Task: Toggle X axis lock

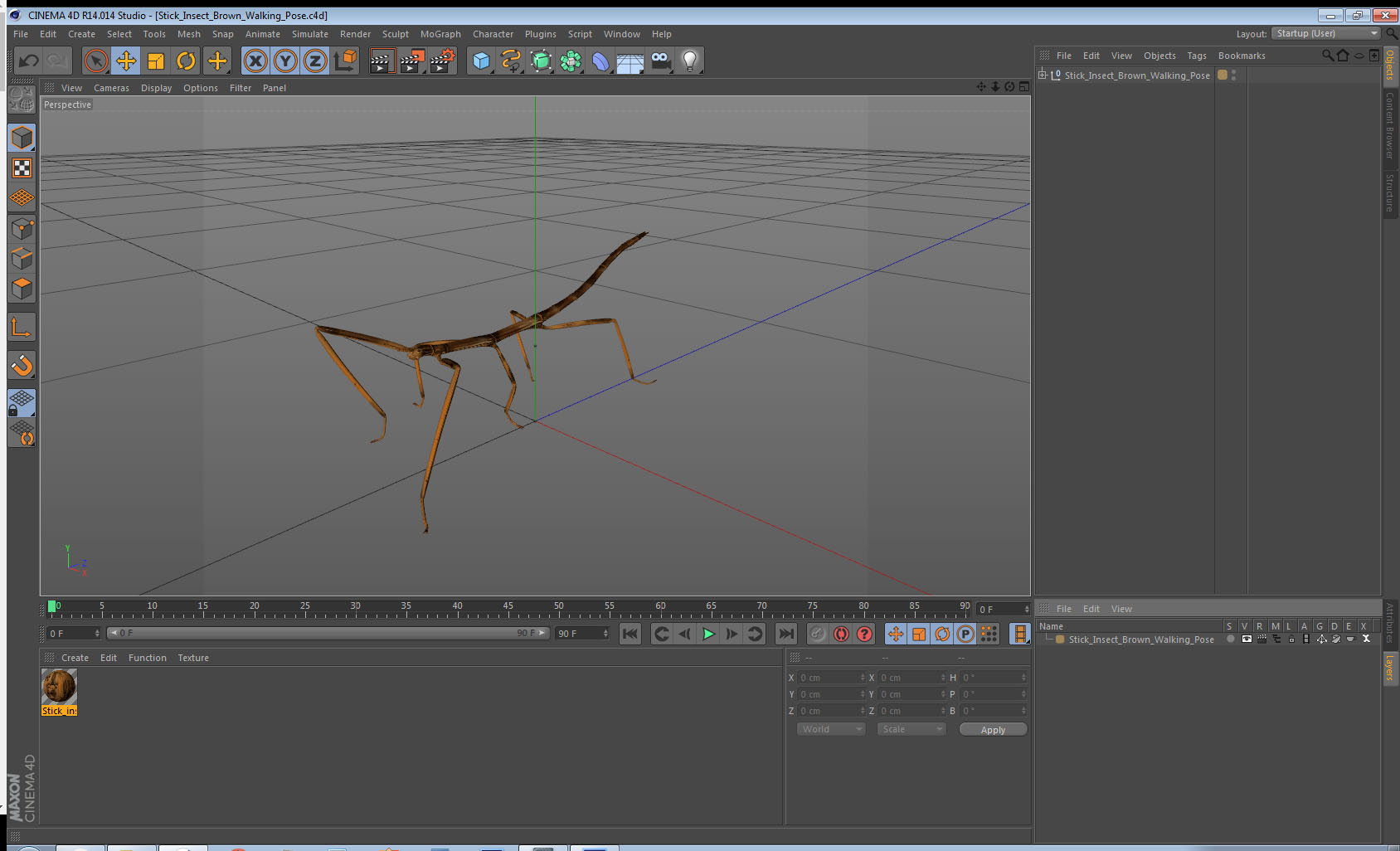Action: pyautogui.click(x=255, y=61)
